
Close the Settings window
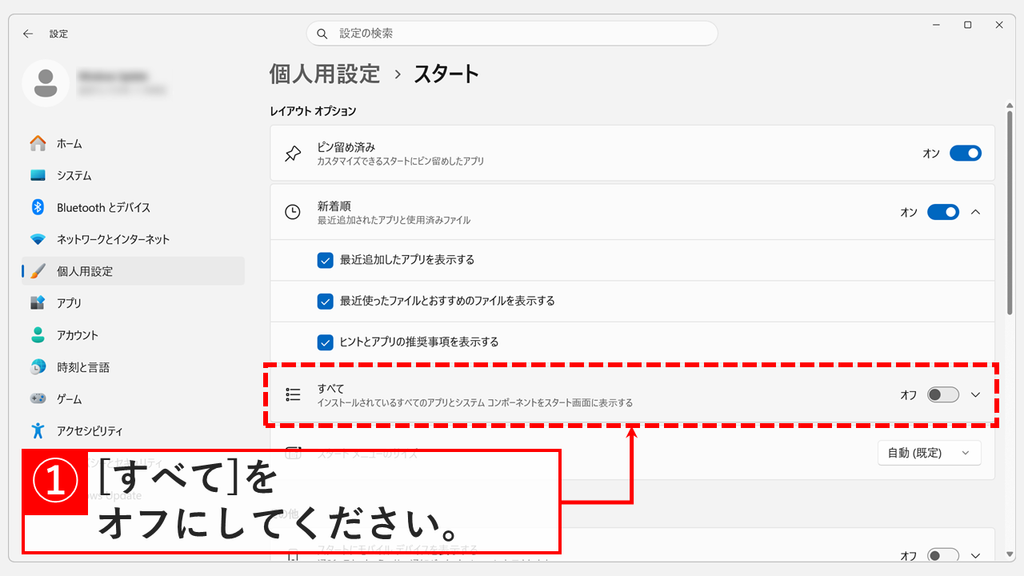[x=999, y=25]
